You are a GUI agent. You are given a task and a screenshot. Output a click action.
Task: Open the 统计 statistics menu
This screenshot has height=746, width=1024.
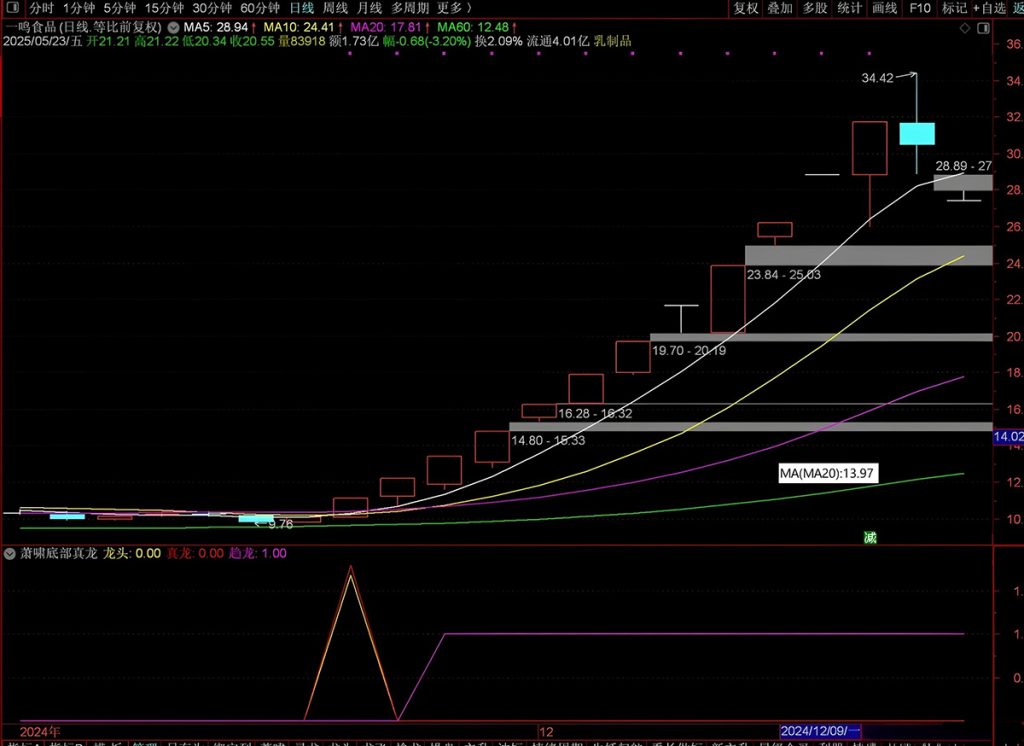click(x=849, y=8)
